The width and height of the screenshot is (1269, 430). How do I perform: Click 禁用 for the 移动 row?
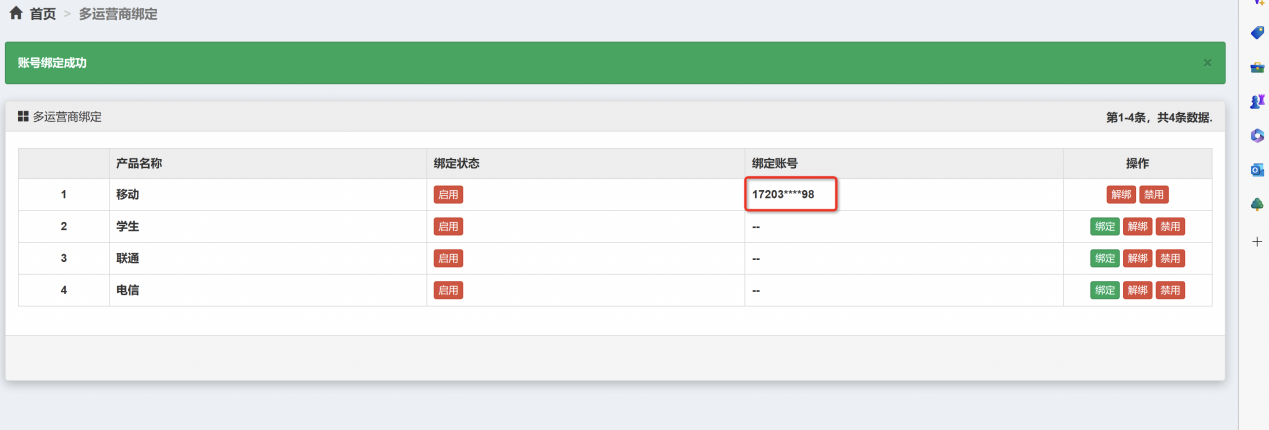pos(1154,195)
